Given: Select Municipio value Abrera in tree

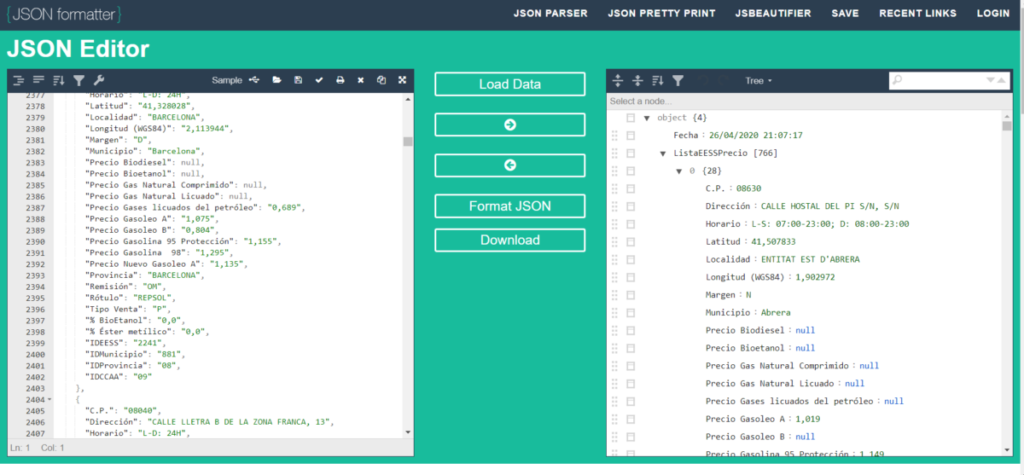Looking at the screenshot, I should tap(776, 312).
